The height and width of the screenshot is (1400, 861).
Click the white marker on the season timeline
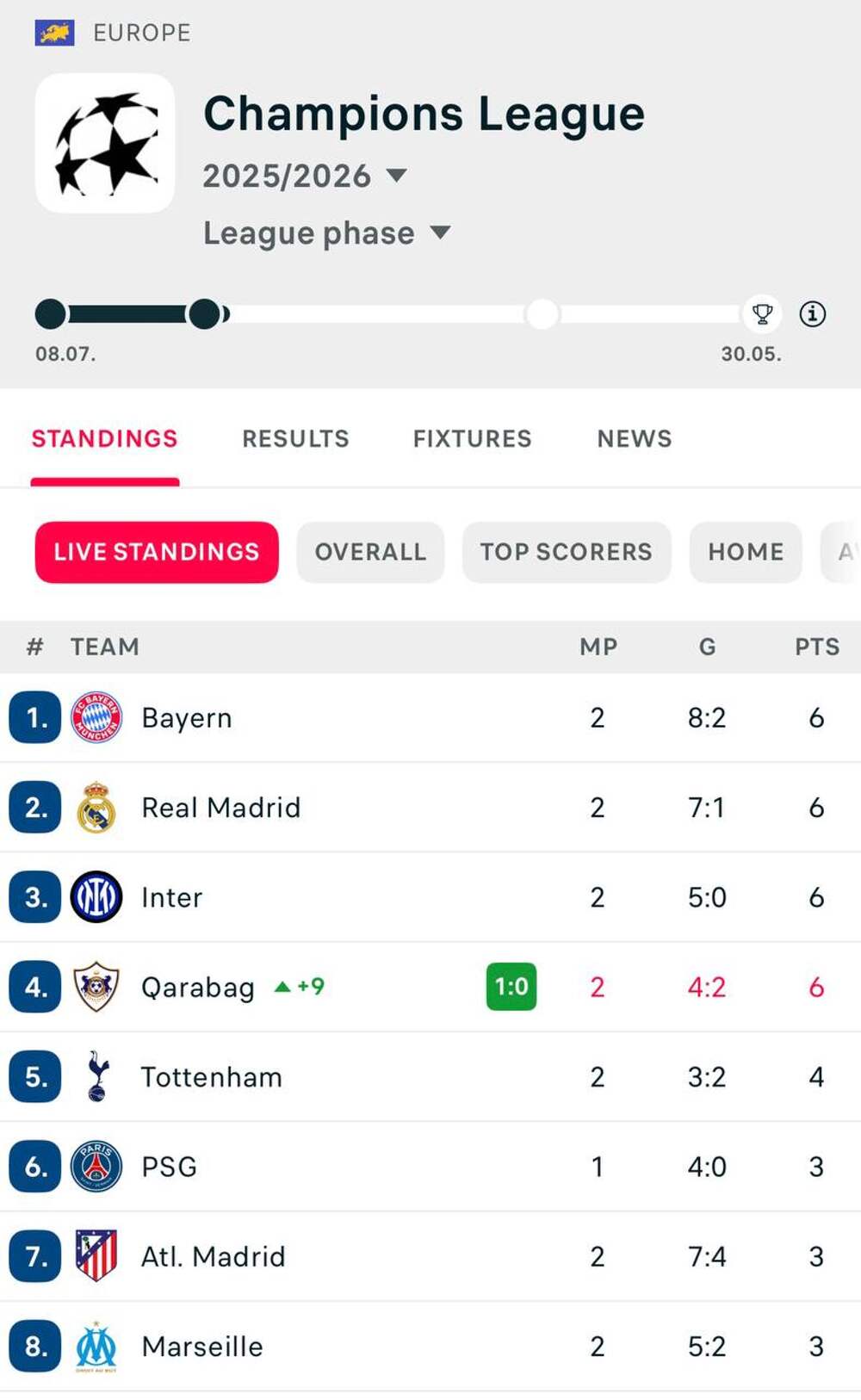tap(542, 314)
